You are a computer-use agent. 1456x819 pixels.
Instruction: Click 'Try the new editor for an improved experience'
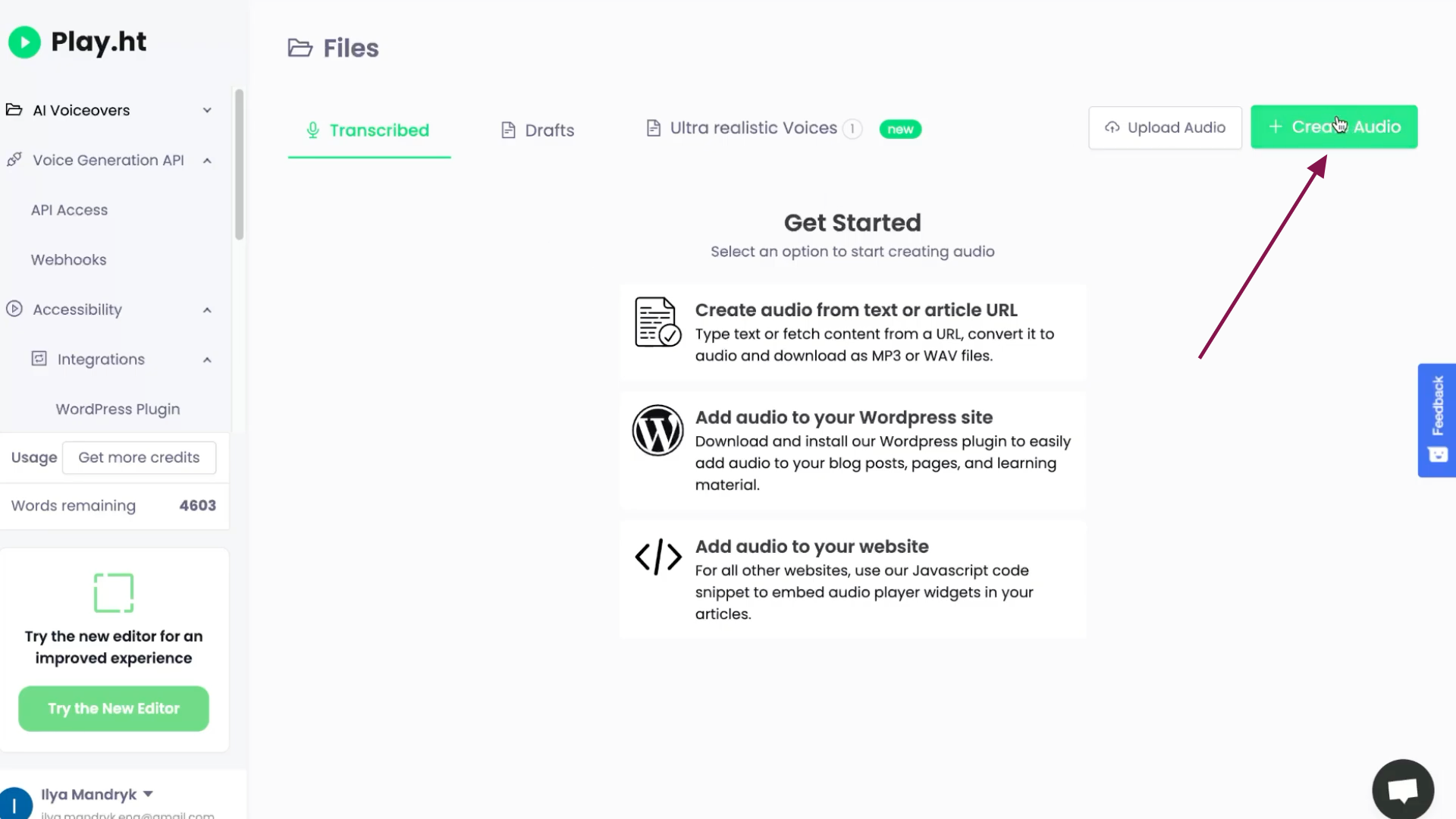[x=114, y=647]
